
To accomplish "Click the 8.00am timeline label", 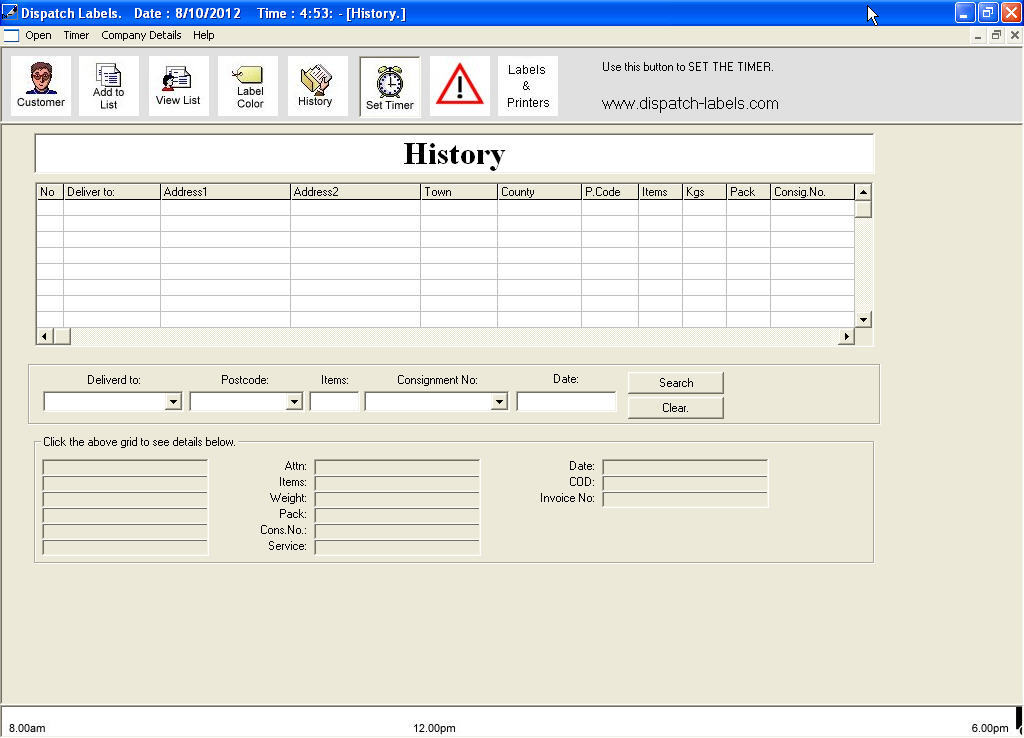I will point(27,728).
